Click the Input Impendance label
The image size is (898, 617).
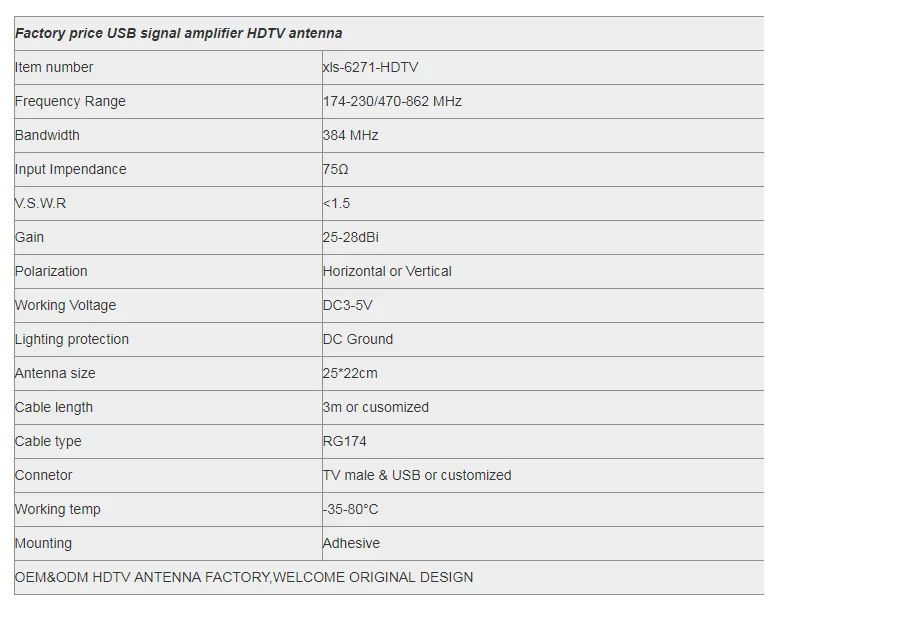point(70,170)
